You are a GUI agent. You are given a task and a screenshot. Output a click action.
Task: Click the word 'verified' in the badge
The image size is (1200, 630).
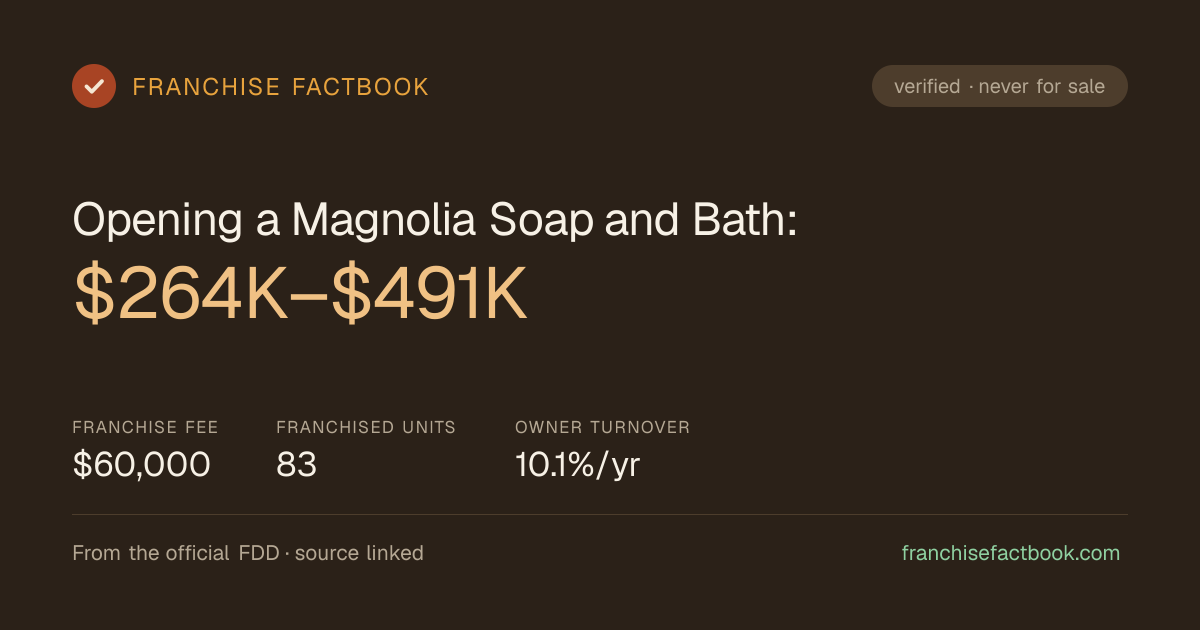click(927, 86)
